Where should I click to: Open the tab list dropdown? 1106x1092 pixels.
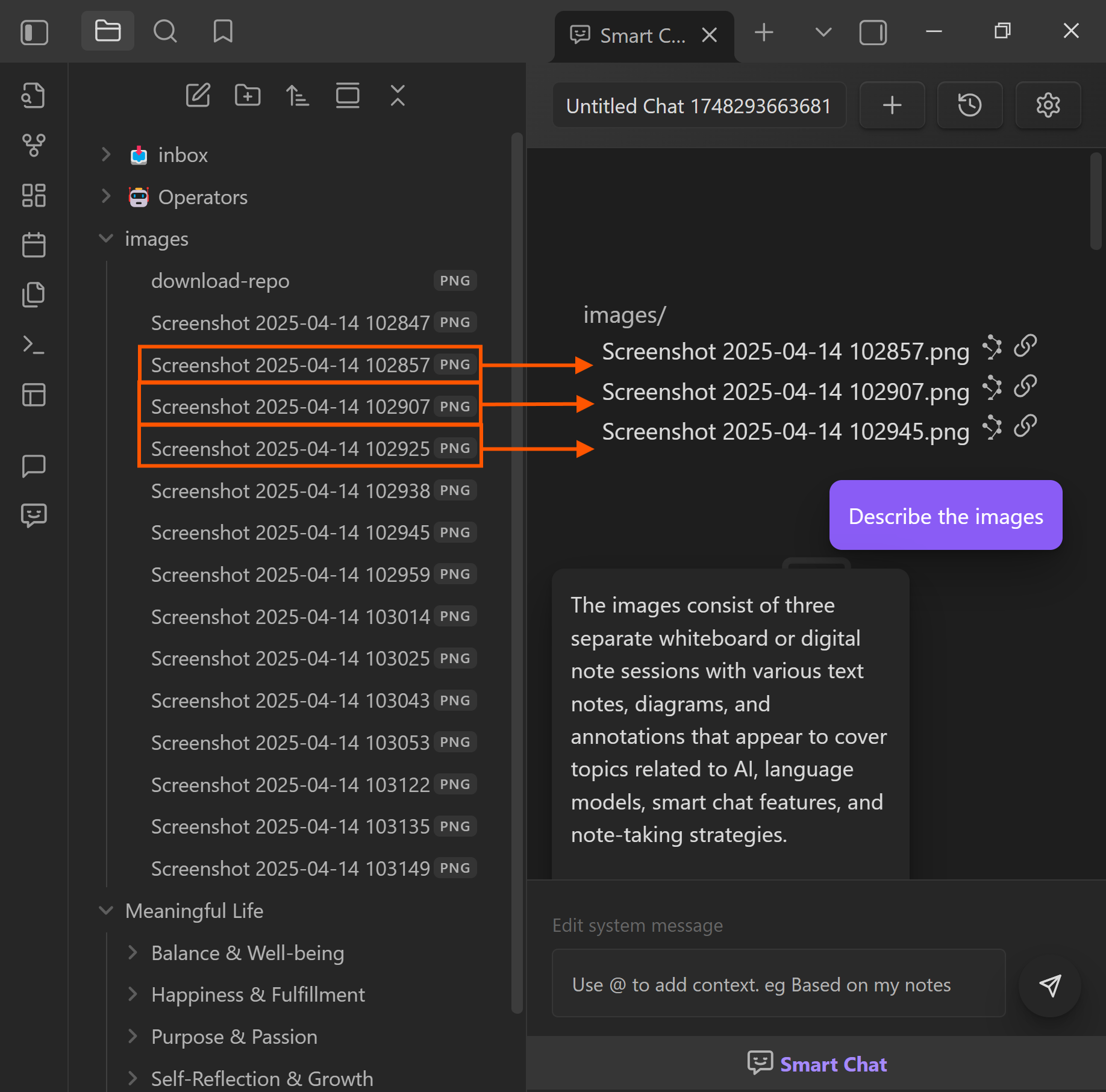coord(823,32)
